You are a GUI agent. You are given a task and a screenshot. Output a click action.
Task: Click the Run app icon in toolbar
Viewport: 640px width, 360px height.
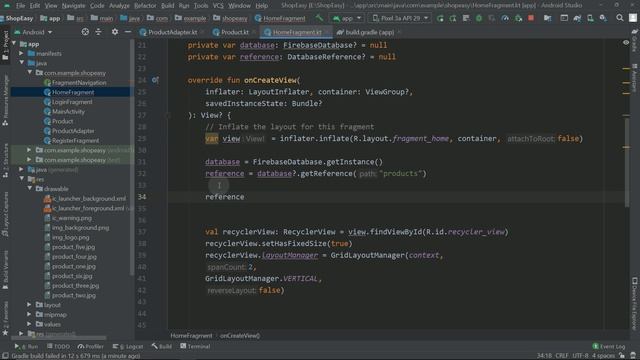pyautogui.click(x=440, y=18)
